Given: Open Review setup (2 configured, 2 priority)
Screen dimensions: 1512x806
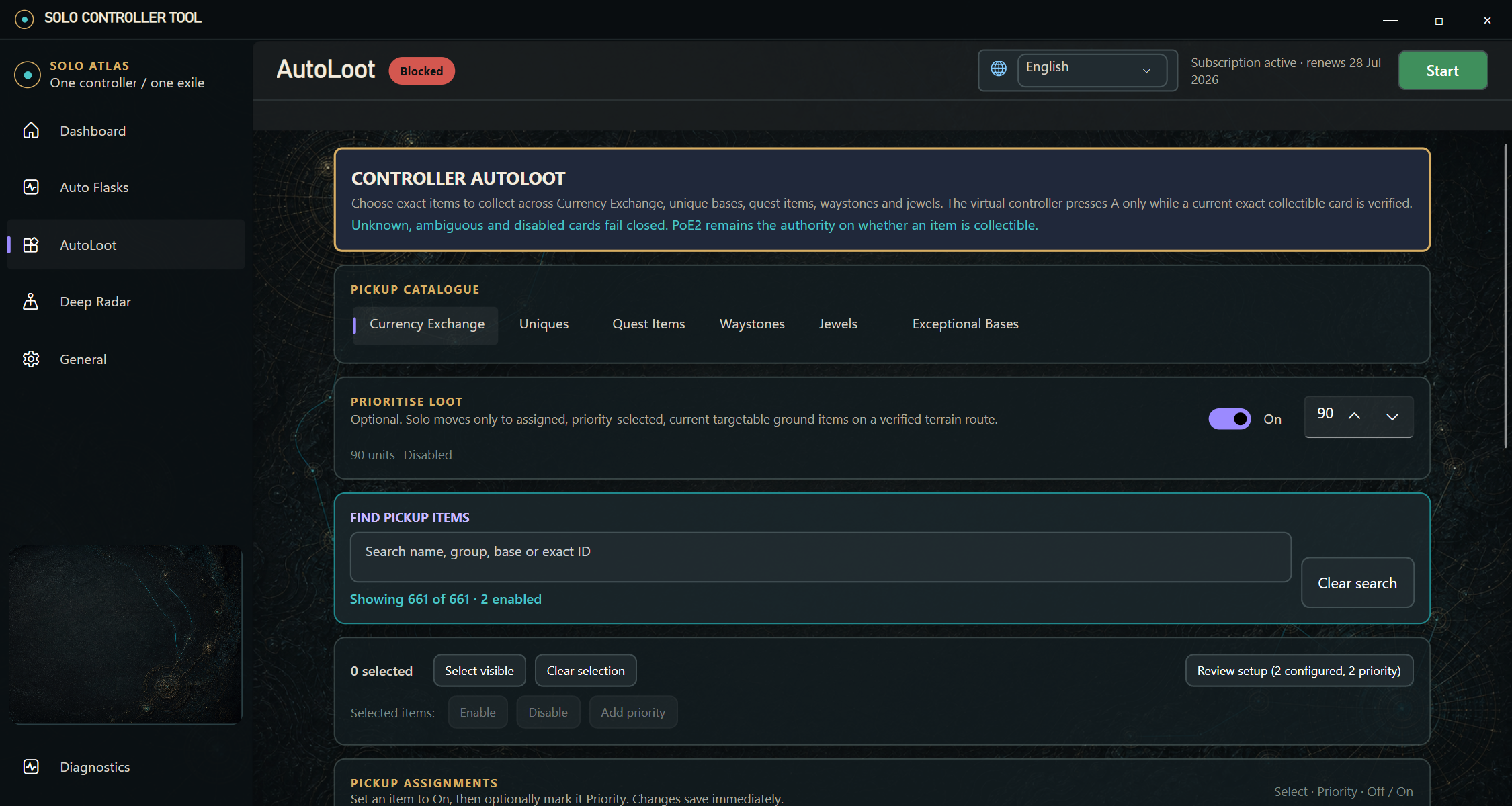Looking at the screenshot, I should (1299, 670).
